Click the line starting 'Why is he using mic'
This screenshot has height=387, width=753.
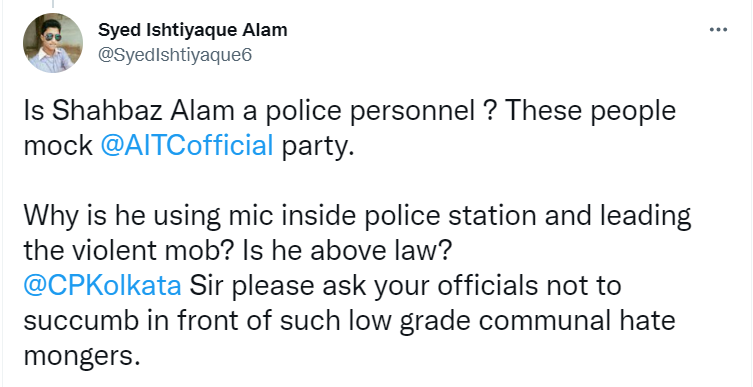[x=357, y=217]
